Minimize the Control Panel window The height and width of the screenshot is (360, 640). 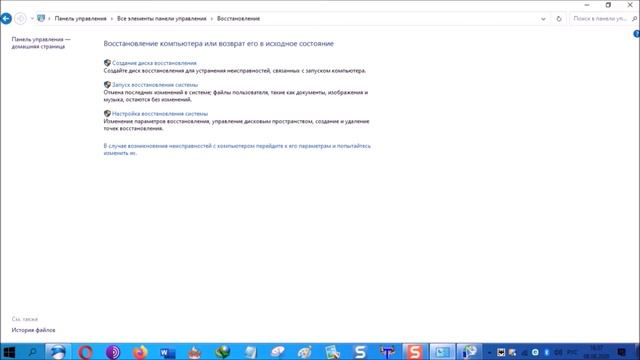[587, 5]
